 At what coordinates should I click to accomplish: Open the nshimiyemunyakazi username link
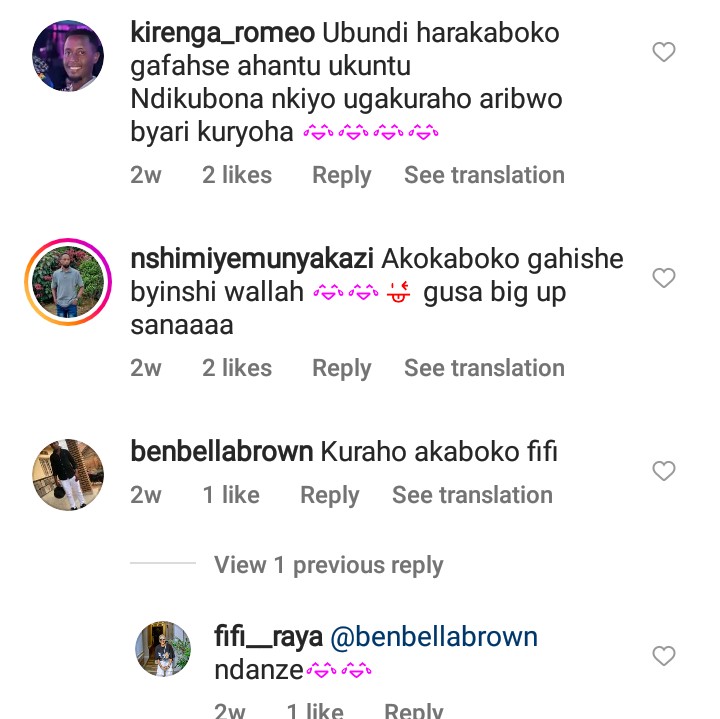pyautogui.click(x=251, y=259)
